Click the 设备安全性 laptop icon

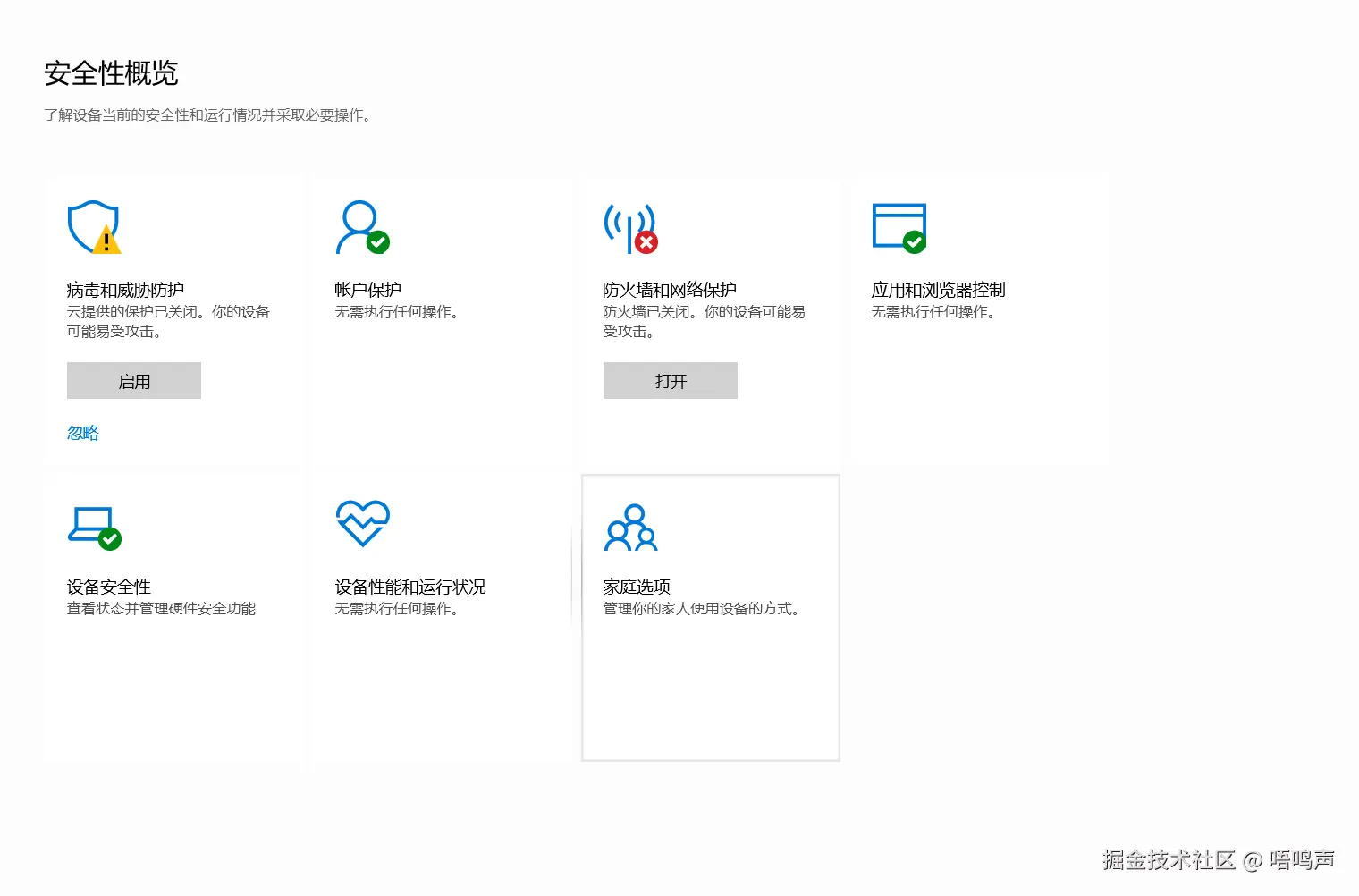(x=90, y=524)
